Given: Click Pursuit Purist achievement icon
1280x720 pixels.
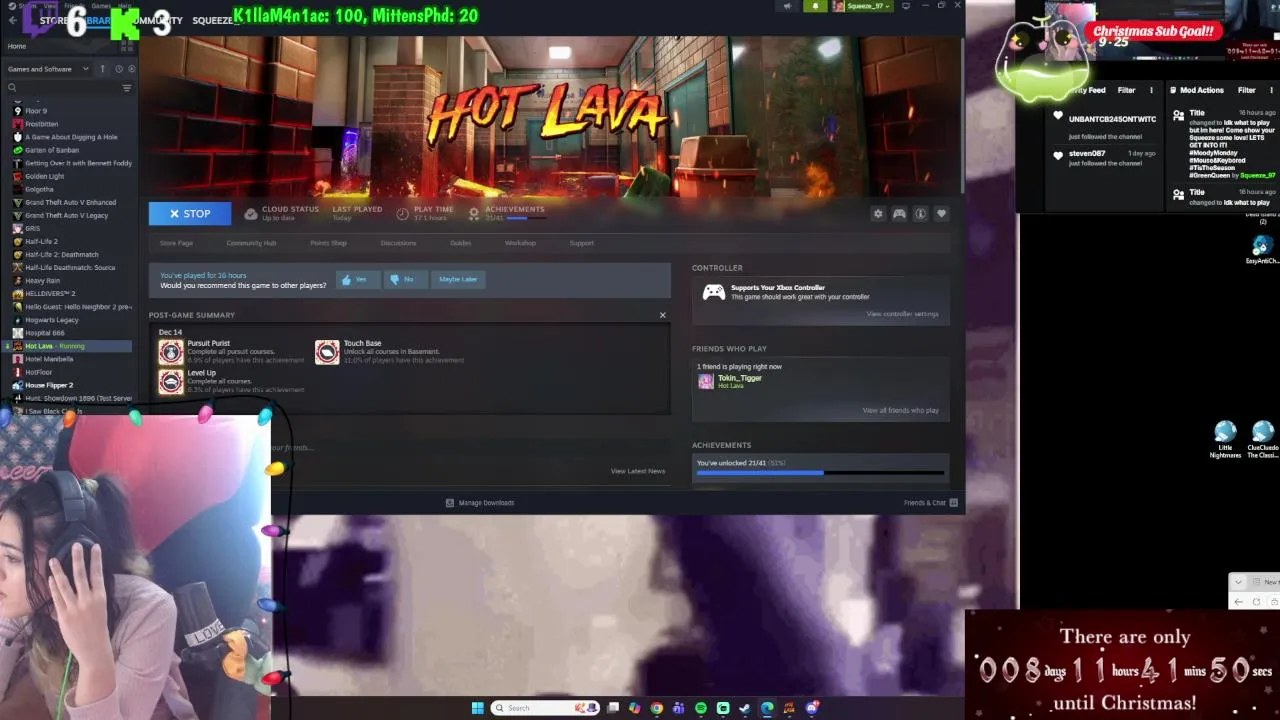Looking at the screenshot, I should [171, 352].
